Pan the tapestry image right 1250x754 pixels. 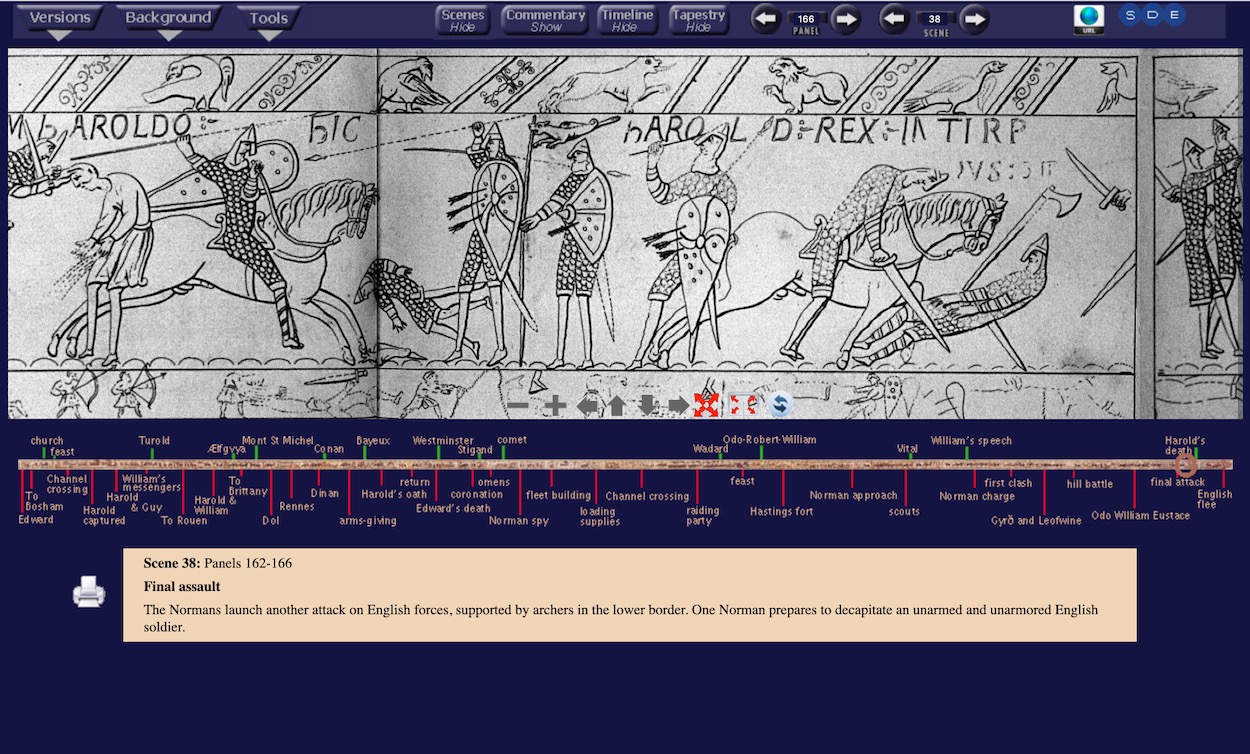(678, 405)
